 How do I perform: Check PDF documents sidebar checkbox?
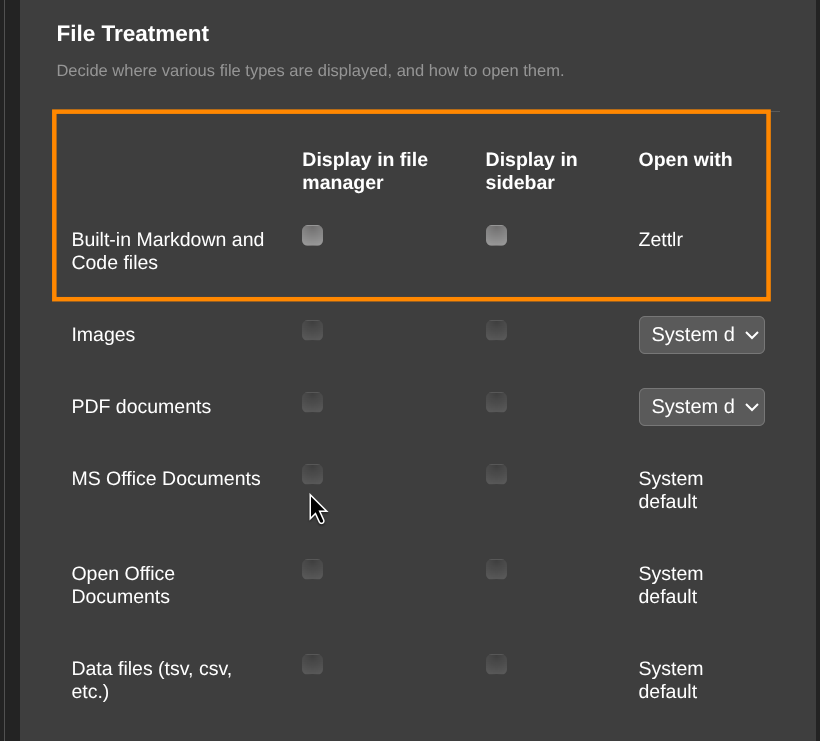click(496, 402)
